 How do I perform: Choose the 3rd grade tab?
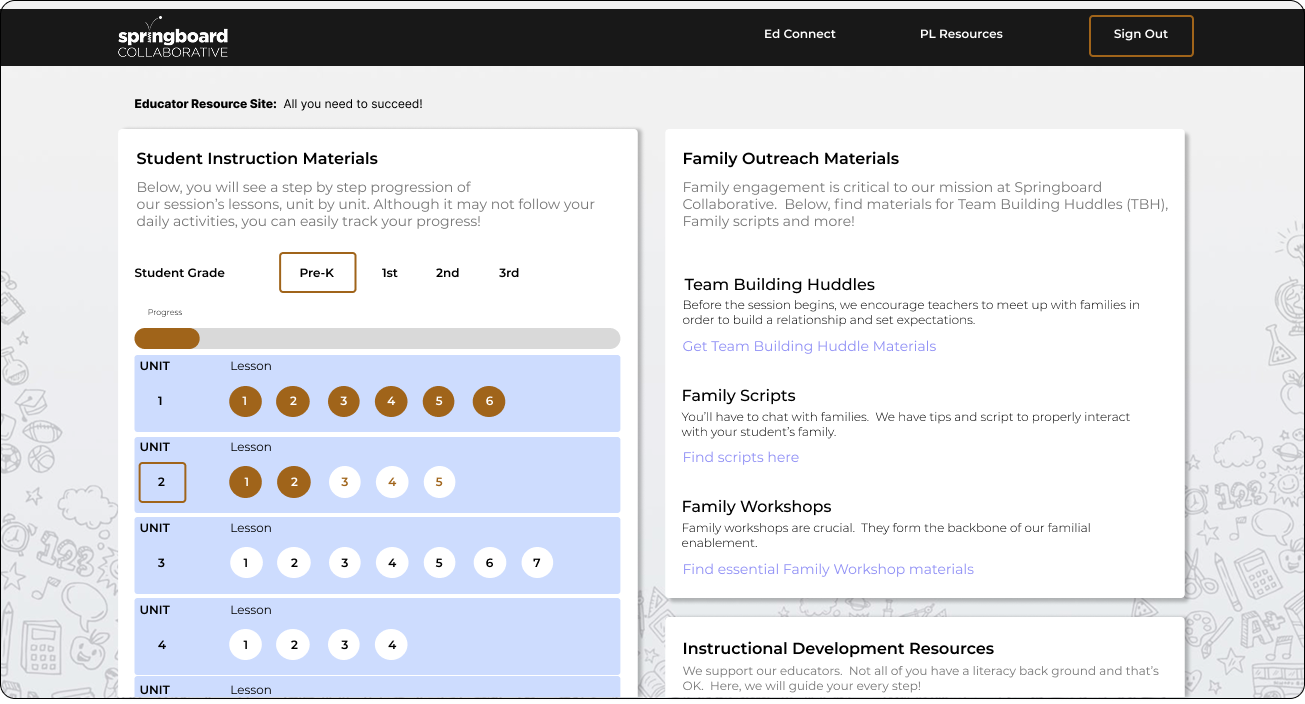click(x=509, y=273)
